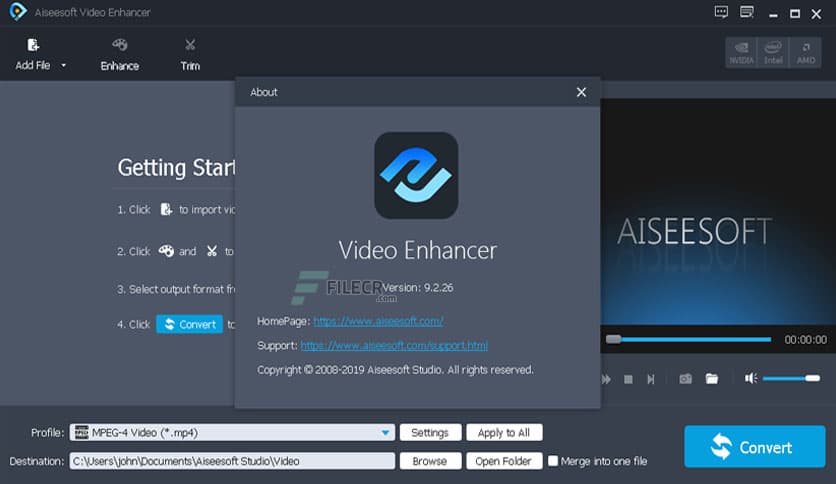The height and width of the screenshot is (484, 836).
Task: Click the Video Enhancer logo in About
Action: pos(416,175)
